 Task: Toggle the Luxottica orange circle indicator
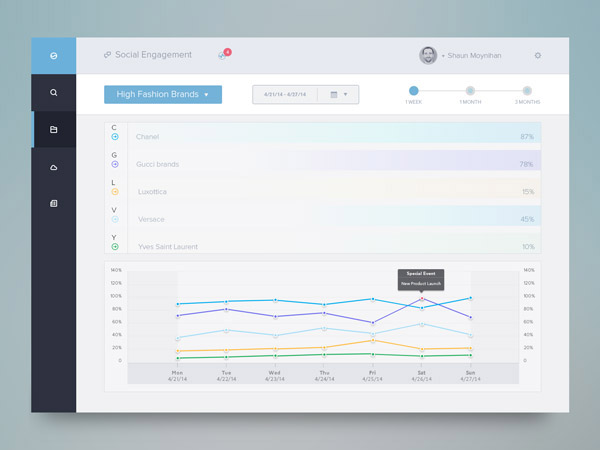[x=115, y=192]
